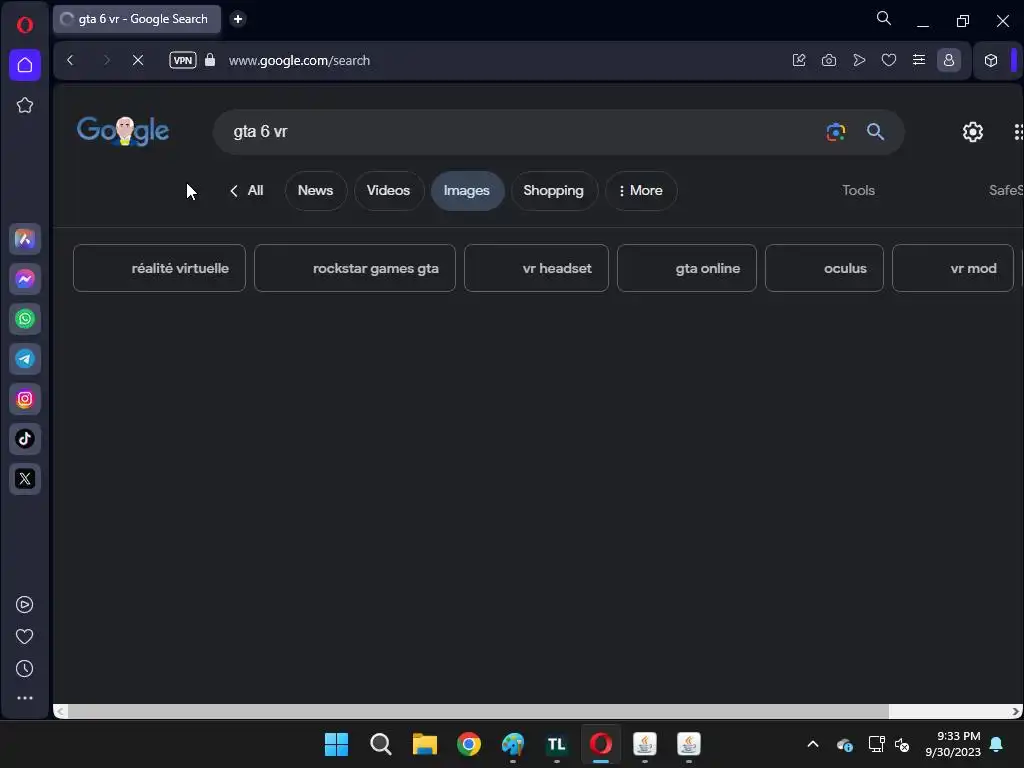
Task: Click the address bar URL
Action: pyautogui.click(x=299, y=61)
